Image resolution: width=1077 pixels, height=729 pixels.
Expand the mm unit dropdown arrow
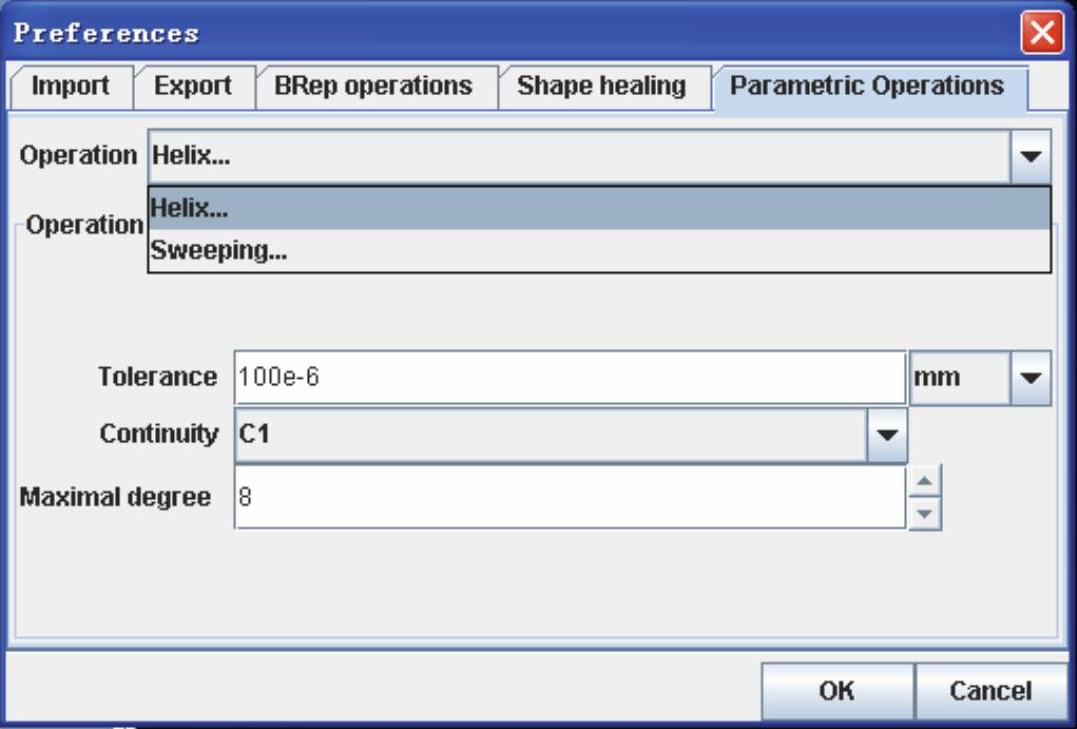click(1032, 378)
